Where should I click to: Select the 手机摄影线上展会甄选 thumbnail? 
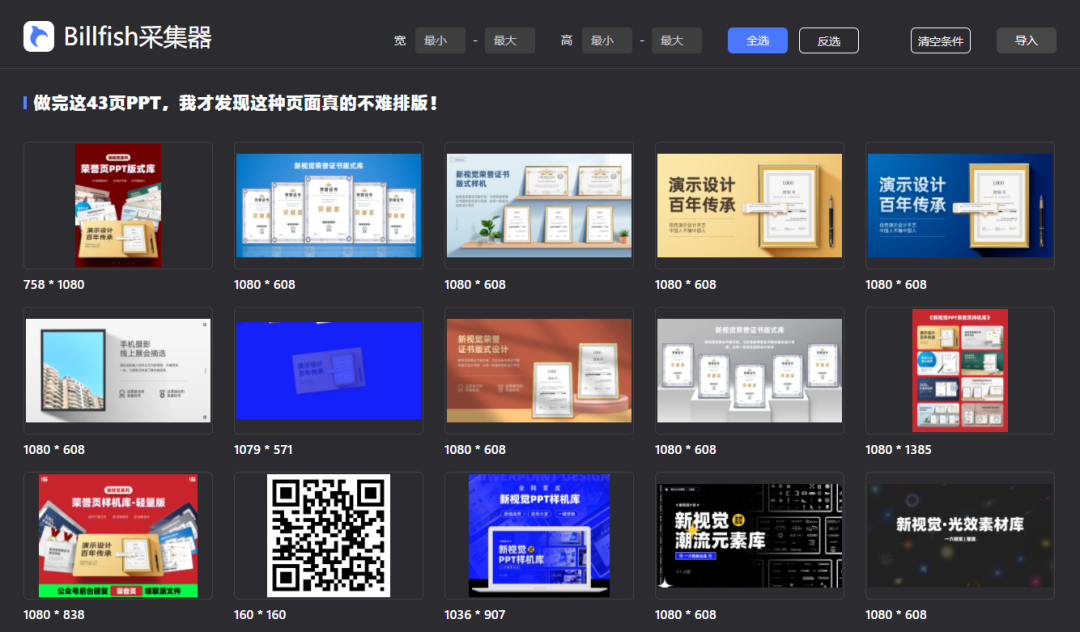(x=118, y=370)
